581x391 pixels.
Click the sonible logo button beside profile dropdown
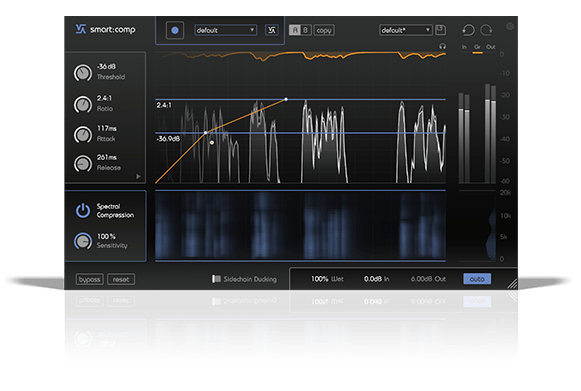(272, 30)
